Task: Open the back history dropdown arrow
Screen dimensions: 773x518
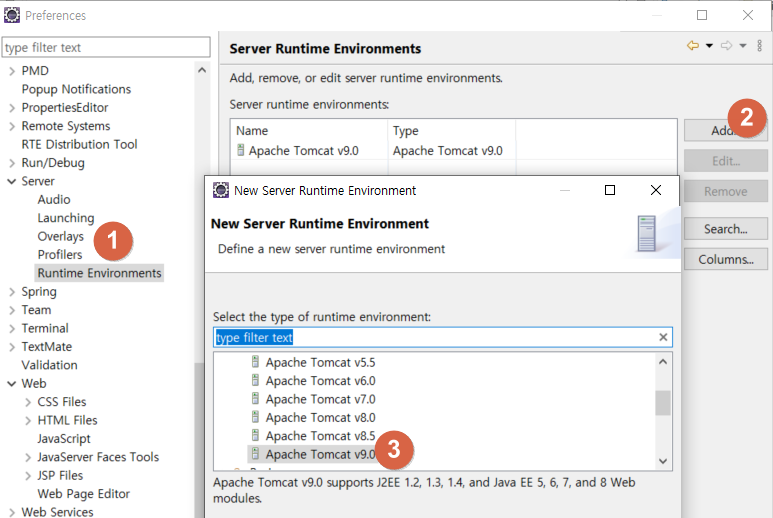Action: click(709, 46)
